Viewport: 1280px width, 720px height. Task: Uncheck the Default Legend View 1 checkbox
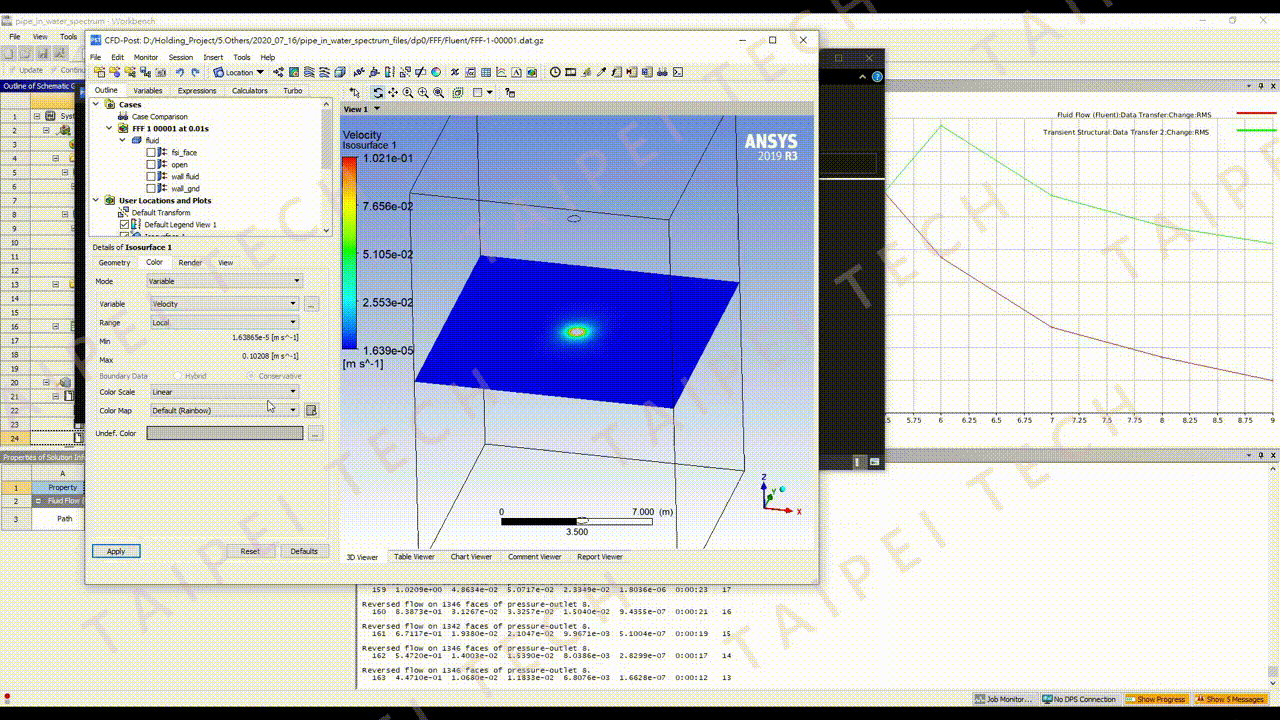tap(124, 225)
